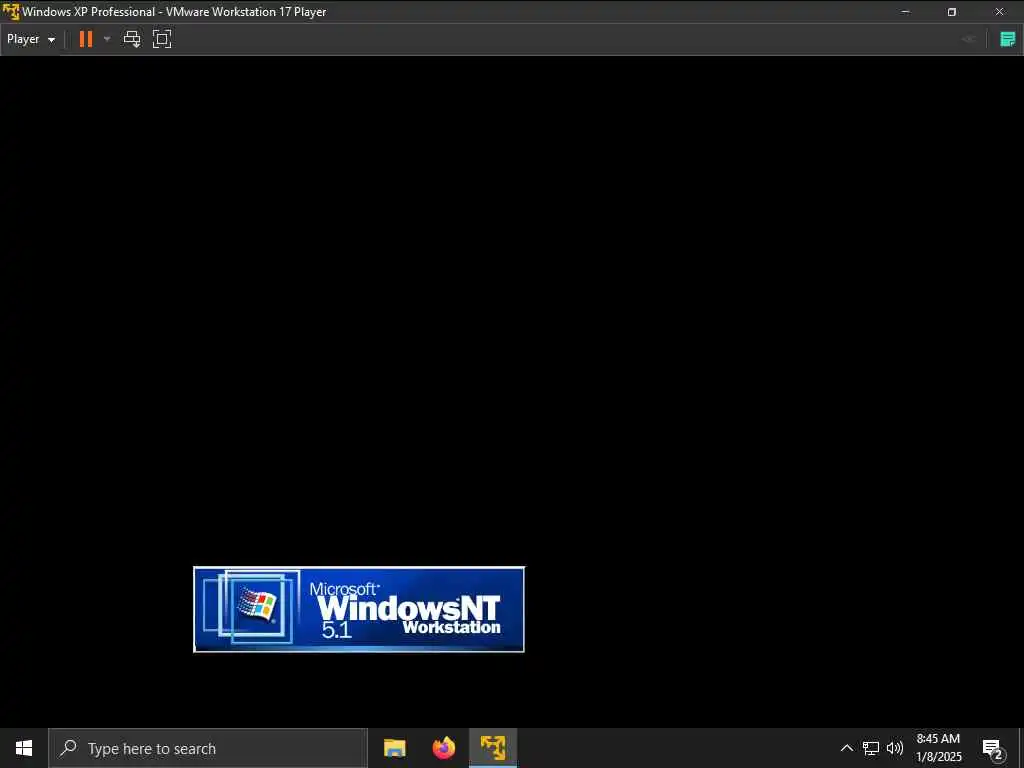The image size is (1024, 768).
Task: Open the clock showing 8:45 AM
Action: 938,748
